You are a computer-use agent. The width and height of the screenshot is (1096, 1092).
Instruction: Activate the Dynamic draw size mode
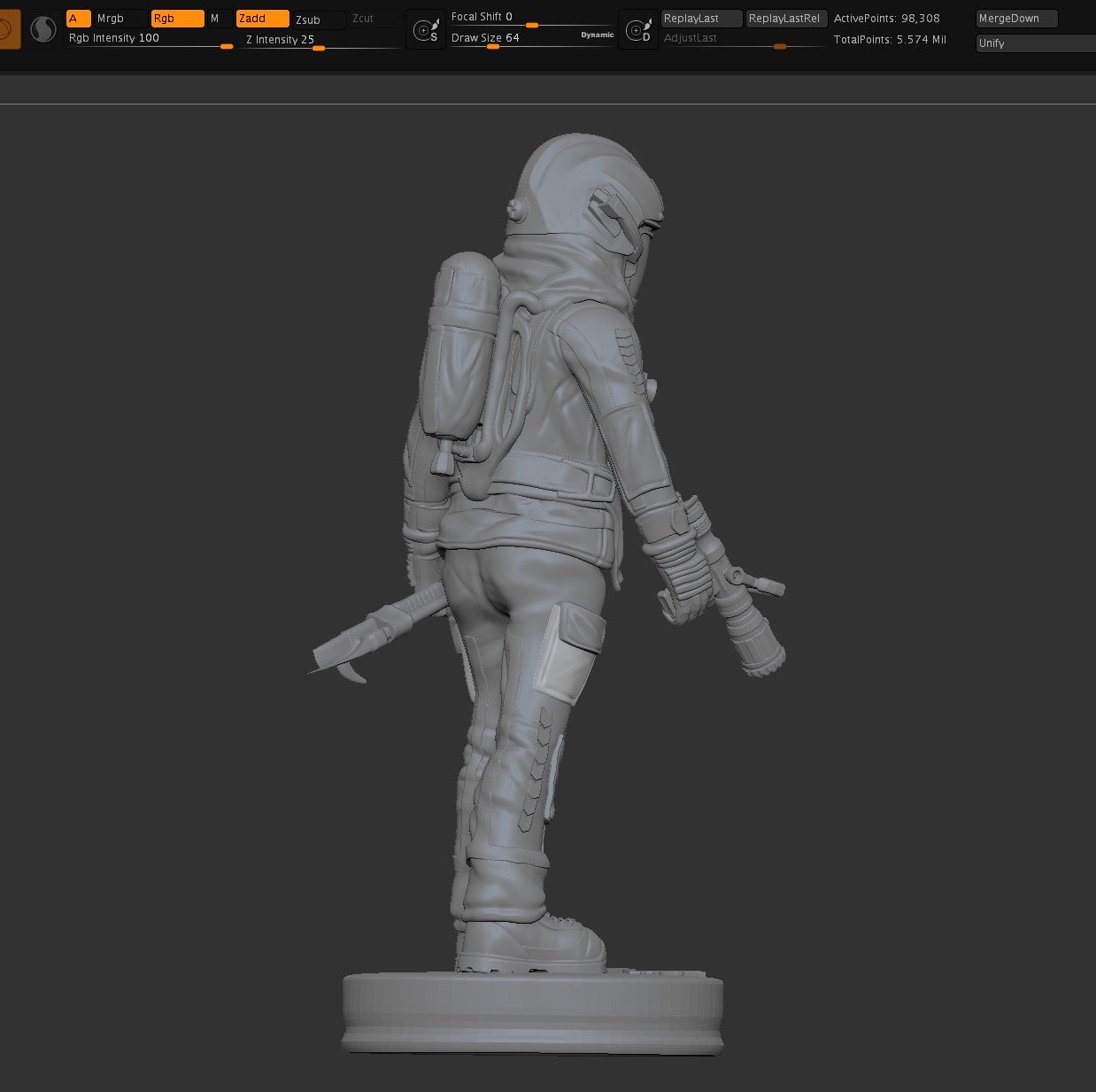596,35
